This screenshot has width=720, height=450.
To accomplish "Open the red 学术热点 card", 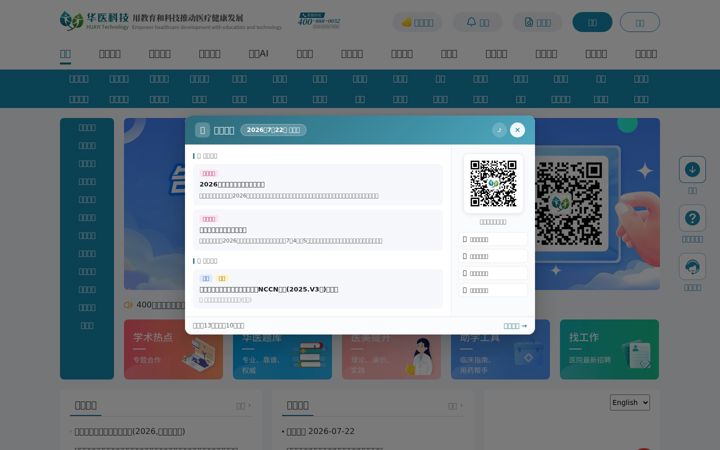I will point(174,349).
